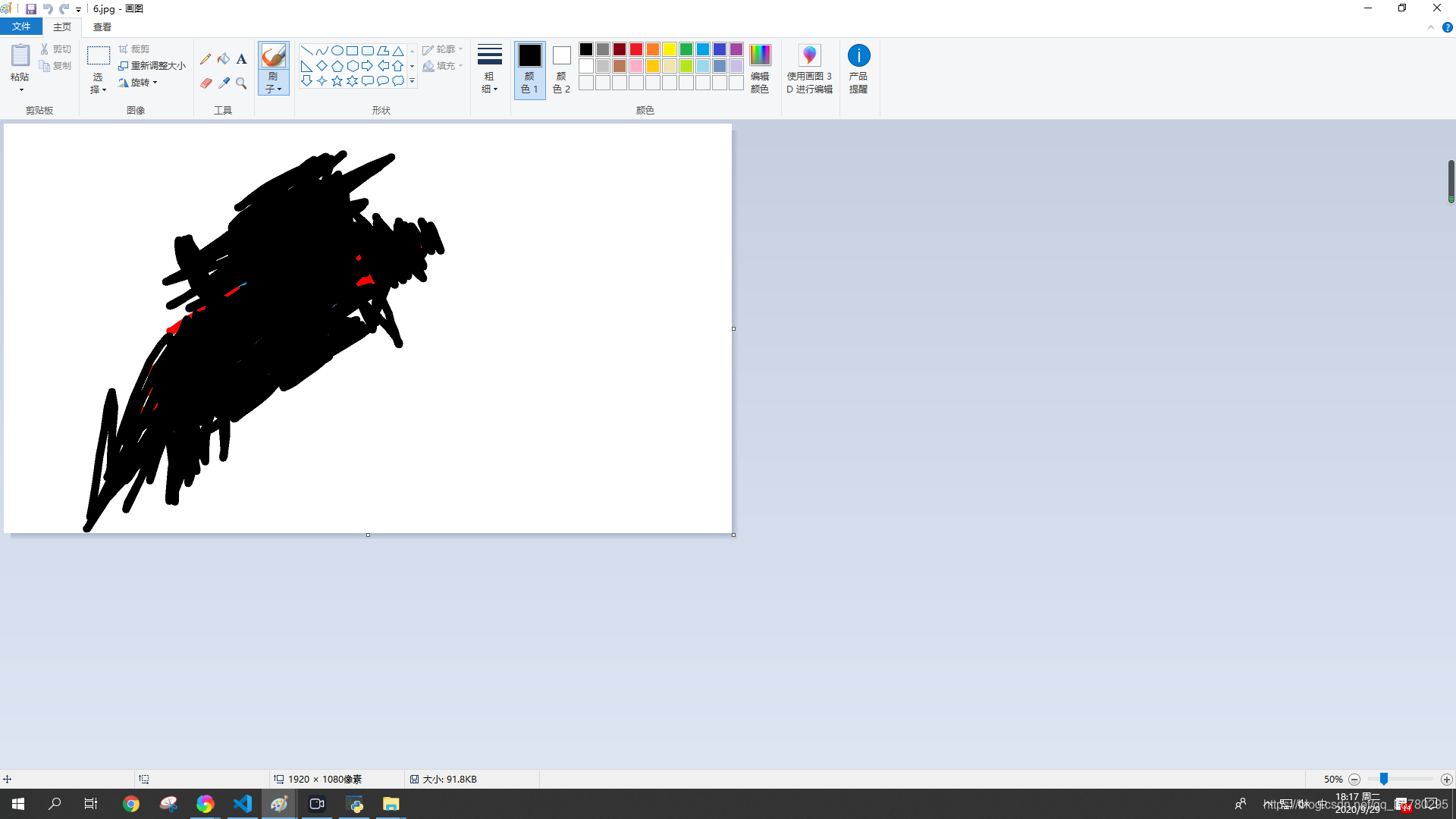This screenshot has height=819, width=1456.
Task: Set Color 2 as active color
Action: 561,70
